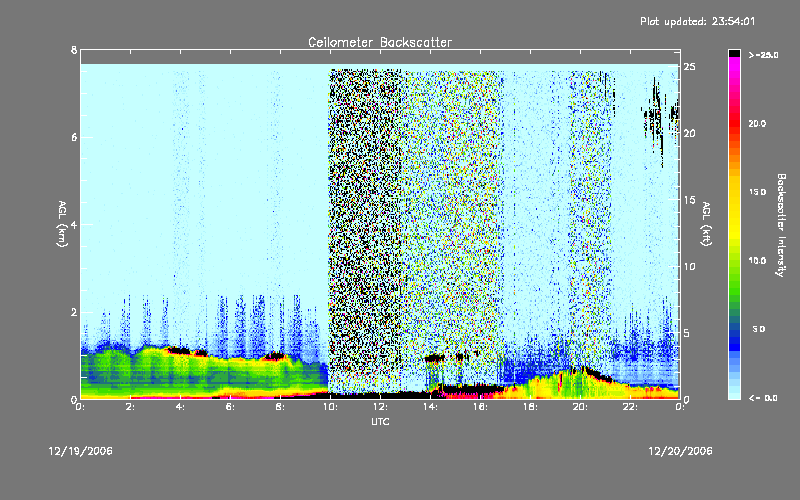Click the '20:' tick on the UTC axis
The width and height of the screenshot is (800, 500).
click(580, 407)
